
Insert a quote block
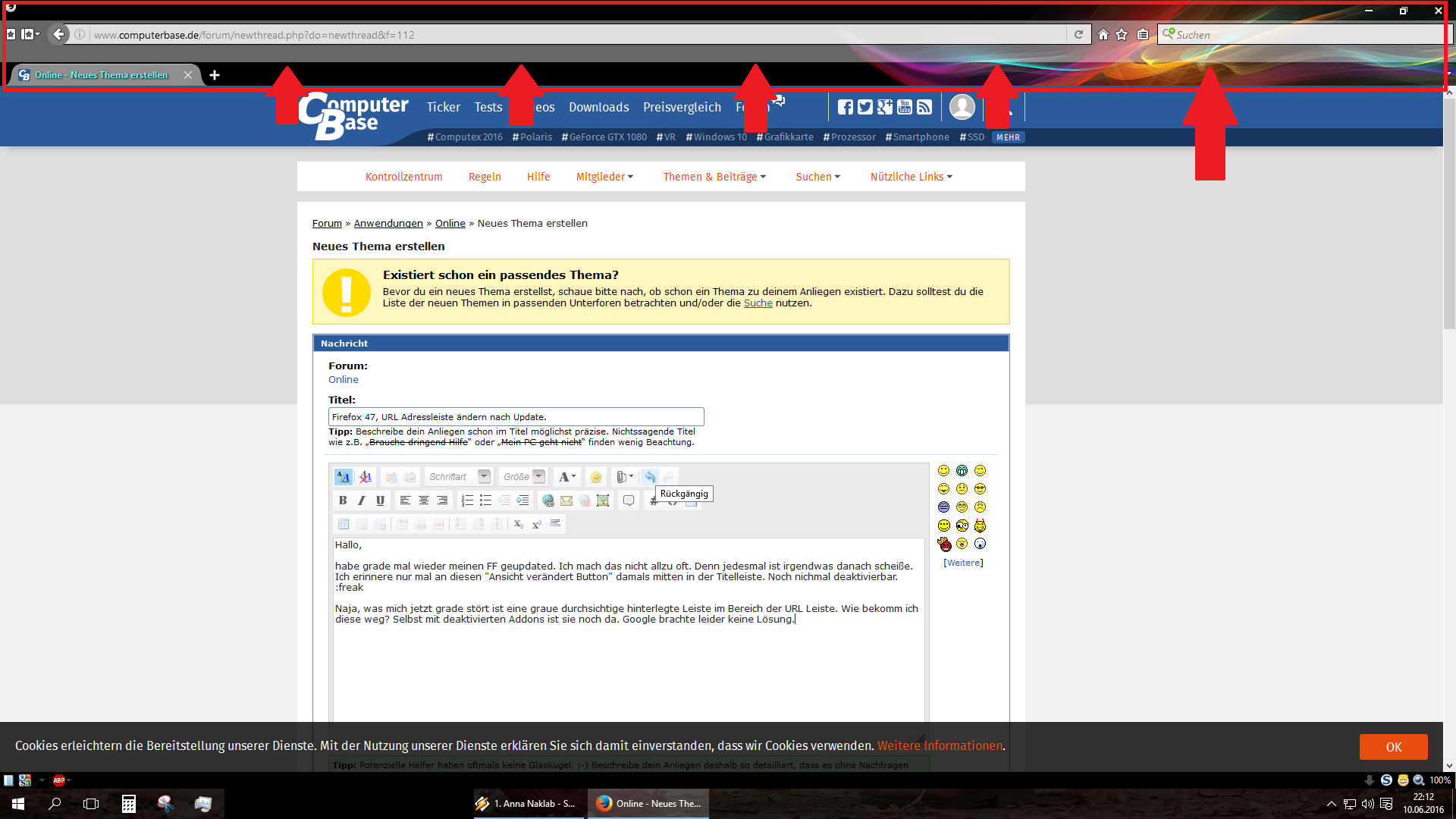(629, 500)
